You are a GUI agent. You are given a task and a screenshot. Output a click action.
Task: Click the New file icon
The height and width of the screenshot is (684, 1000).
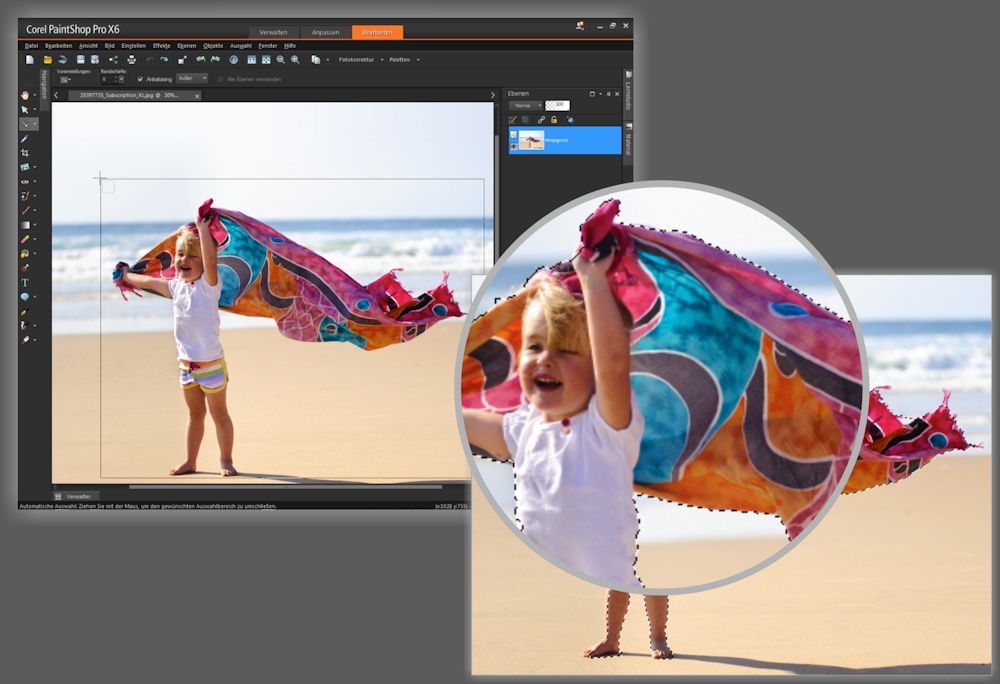click(x=29, y=60)
